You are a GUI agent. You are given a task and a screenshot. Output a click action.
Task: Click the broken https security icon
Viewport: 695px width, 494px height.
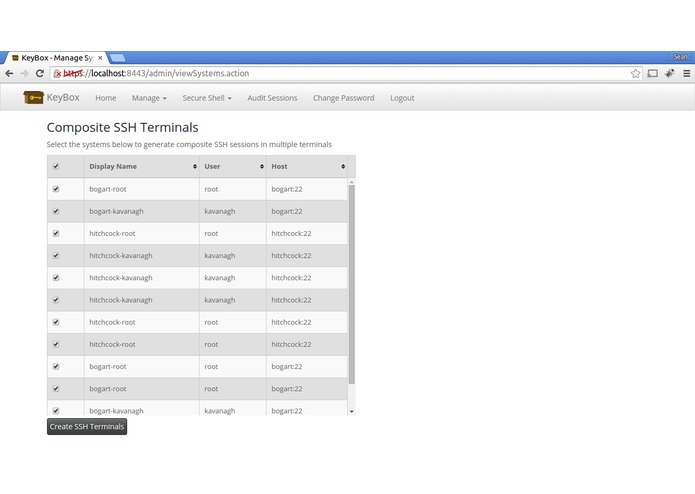pos(57,74)
